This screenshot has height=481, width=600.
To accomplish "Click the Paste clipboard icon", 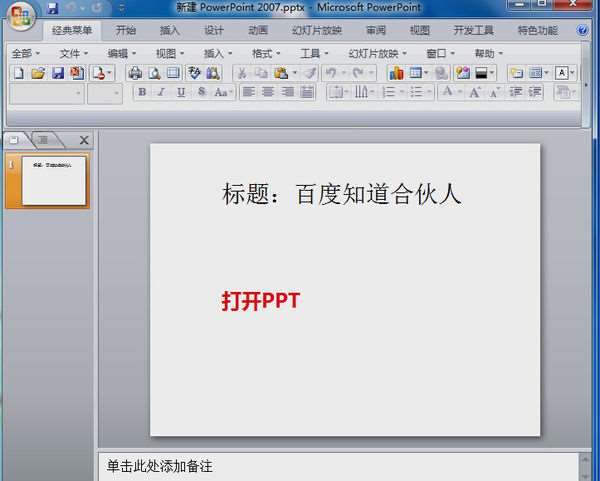I will coord(281,73).
